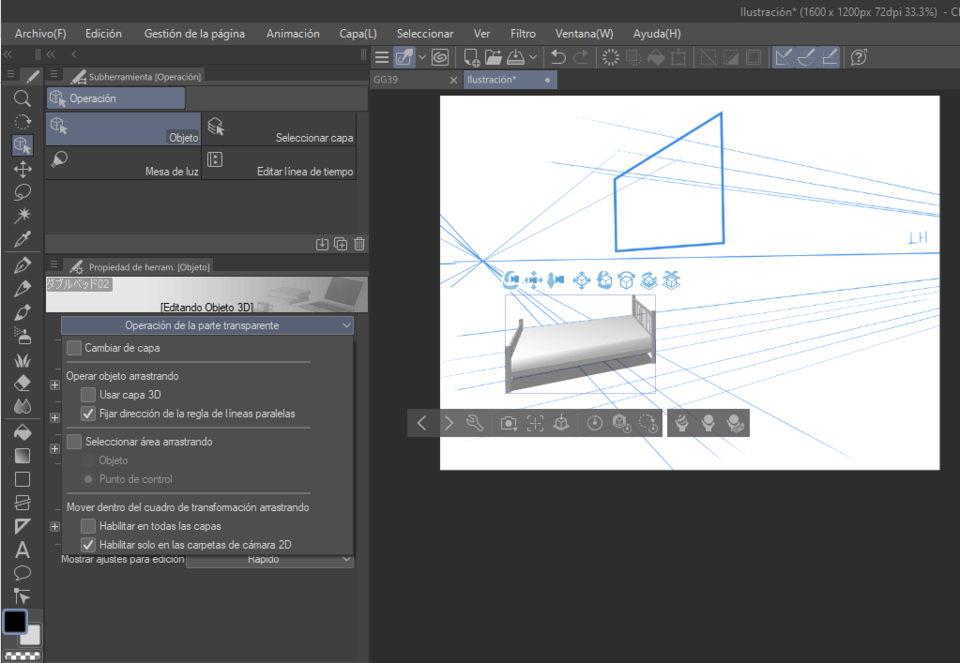Click the Undo arrow in command bar

(558, 58)
